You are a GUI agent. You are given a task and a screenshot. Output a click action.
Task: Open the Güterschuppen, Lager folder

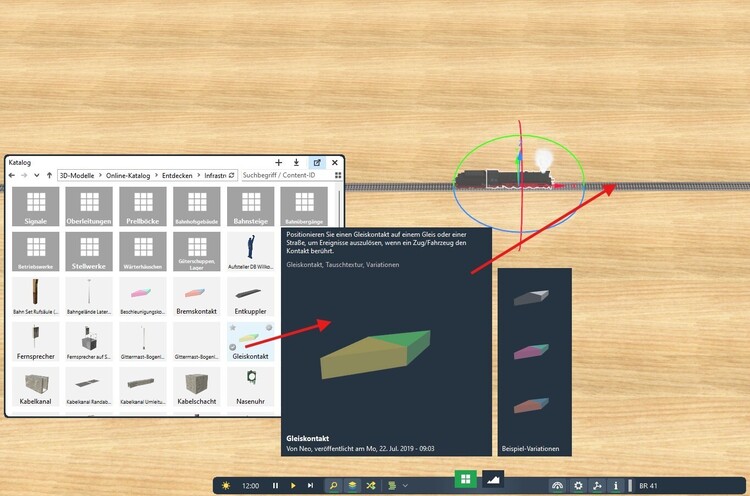(197, 252)
